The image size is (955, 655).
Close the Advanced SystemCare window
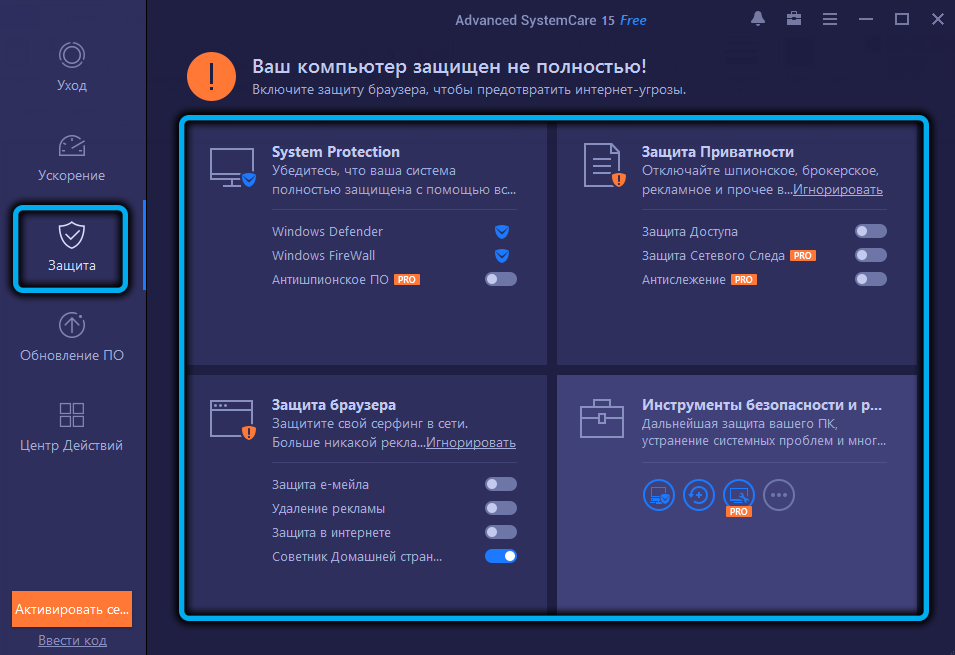(x=938, y=19)
